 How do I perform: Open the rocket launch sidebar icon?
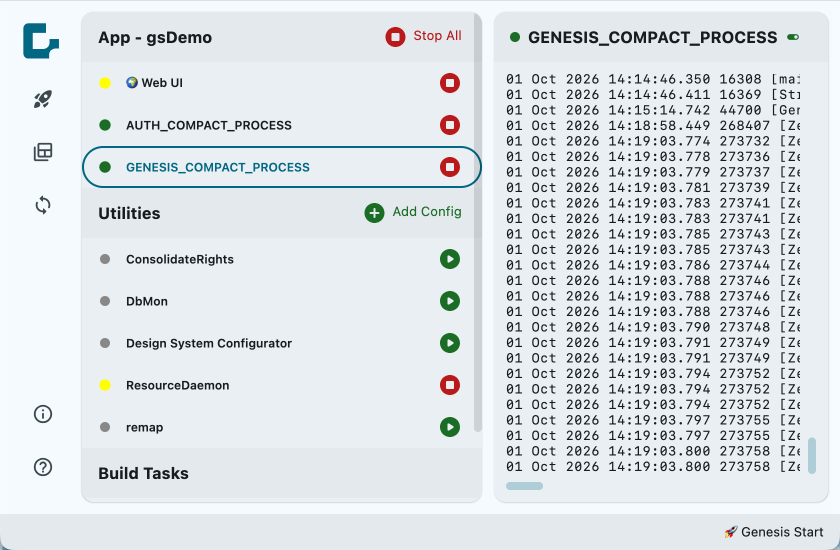coord(43,99)
